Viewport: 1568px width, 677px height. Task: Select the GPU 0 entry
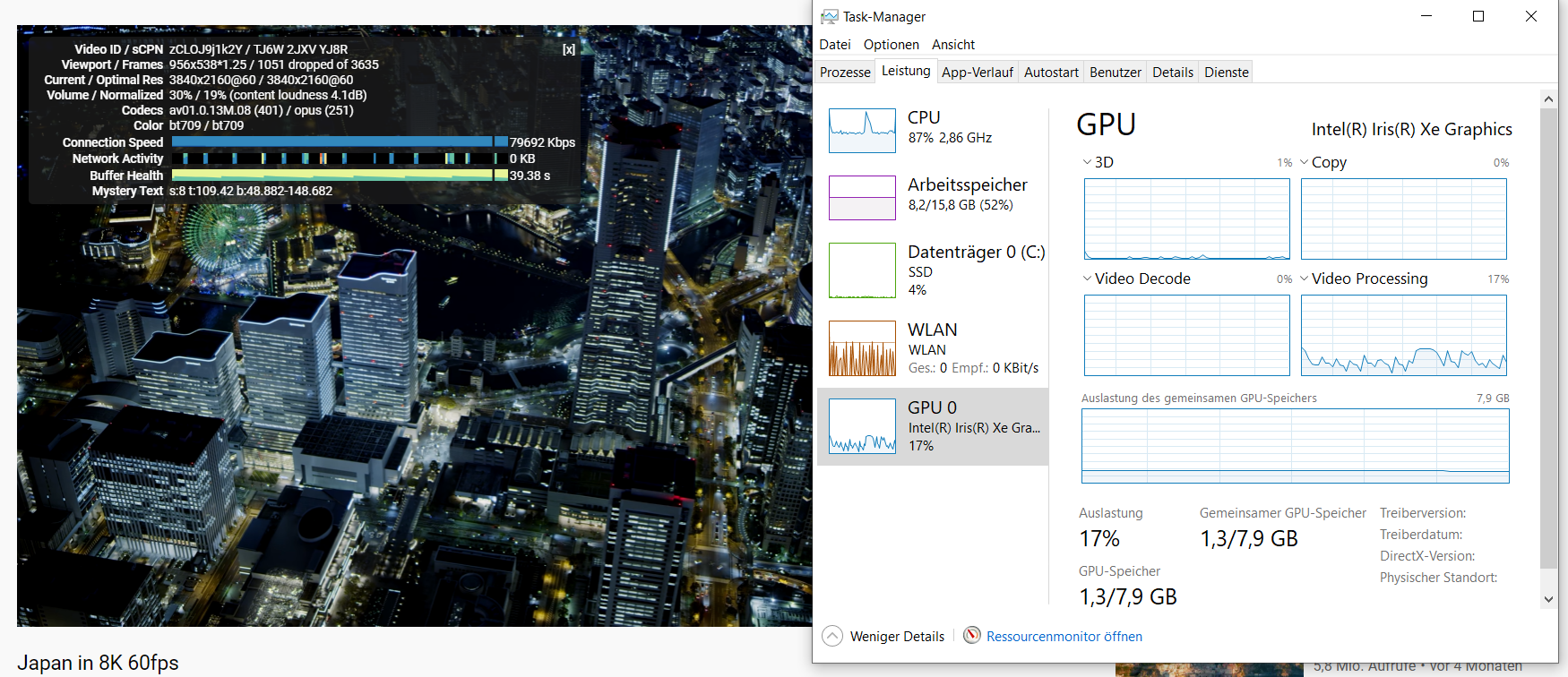coord(933,426)
